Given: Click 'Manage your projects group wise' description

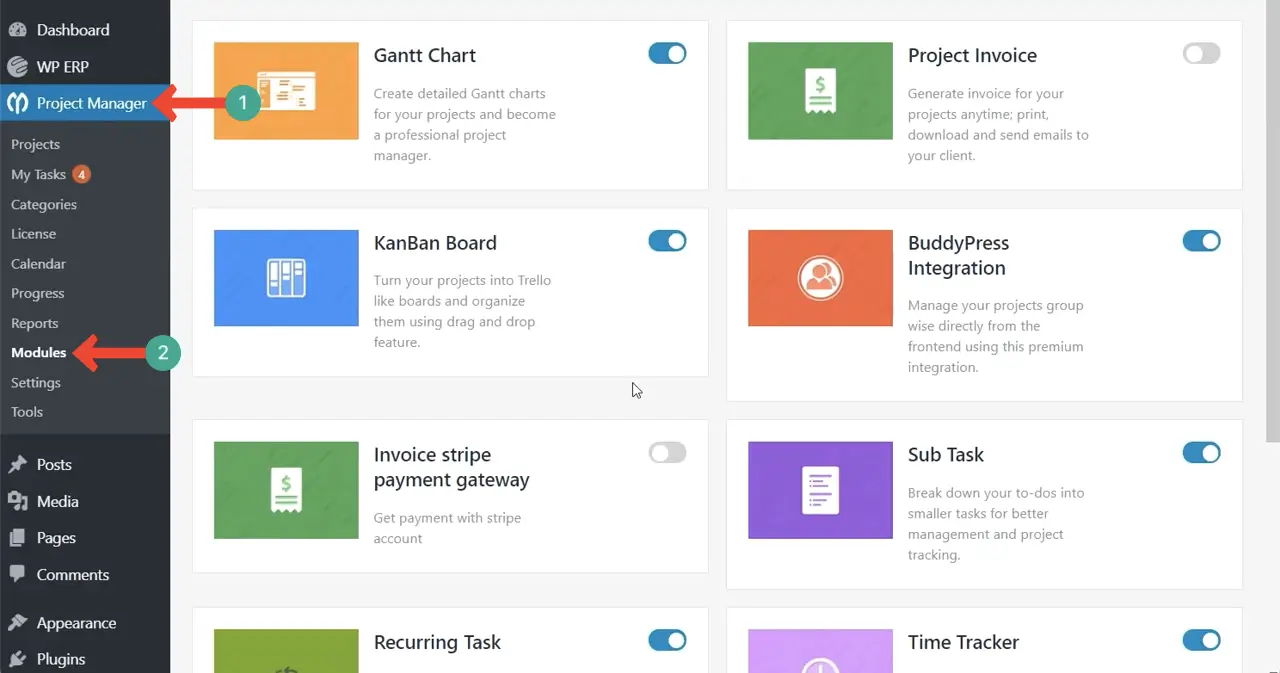Looking at the screenshot, I should point(996,336).
